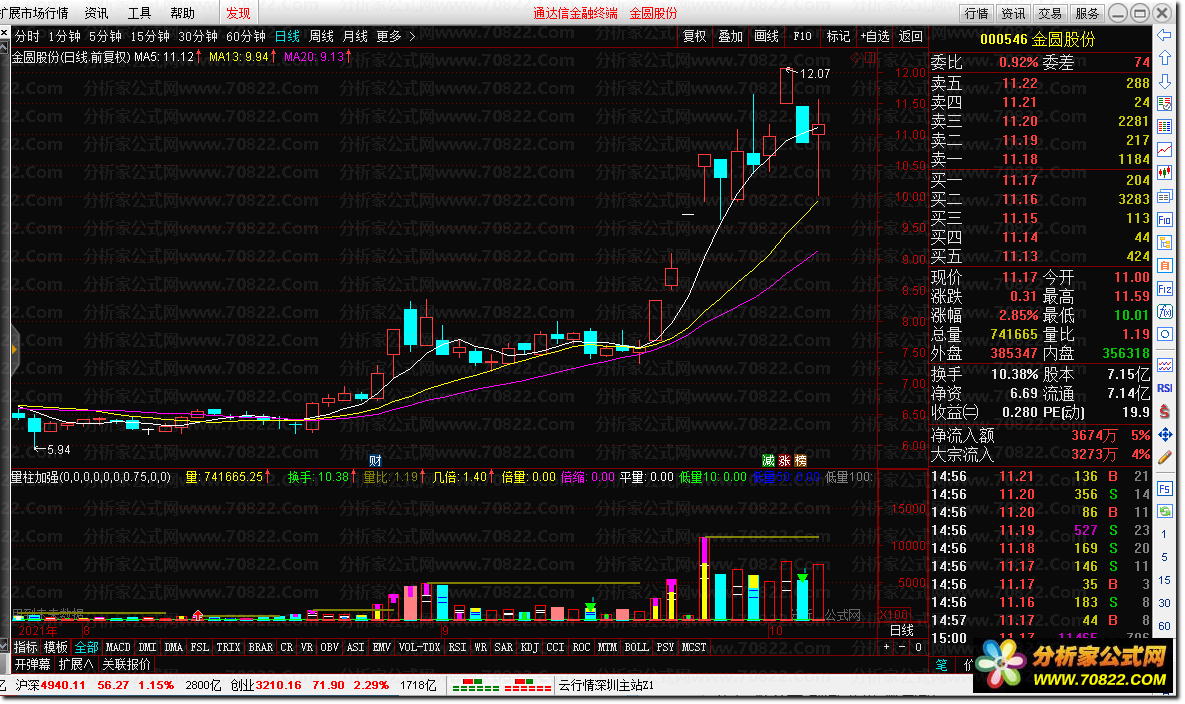1185x704 pixels.
Task: Open the tree-structure icon in sidebar
Action: pos(1165,242)
